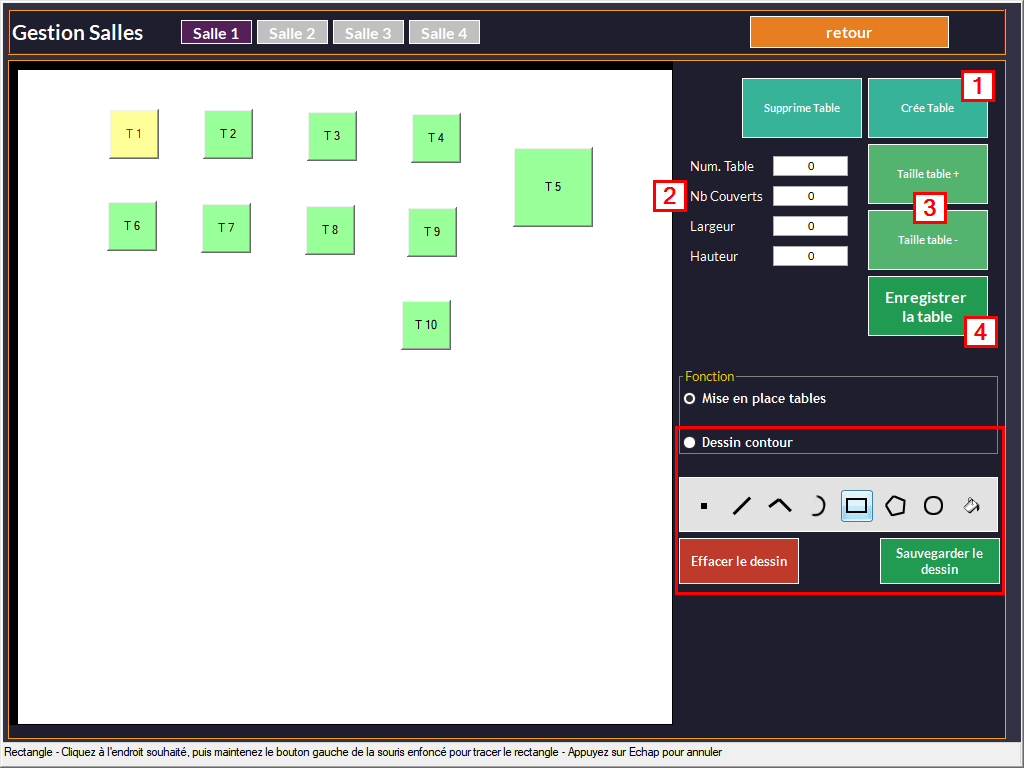Enable the Mise en place tables option
The image size is (1024, 768).
pyautogui.click(x=690, y=398)
